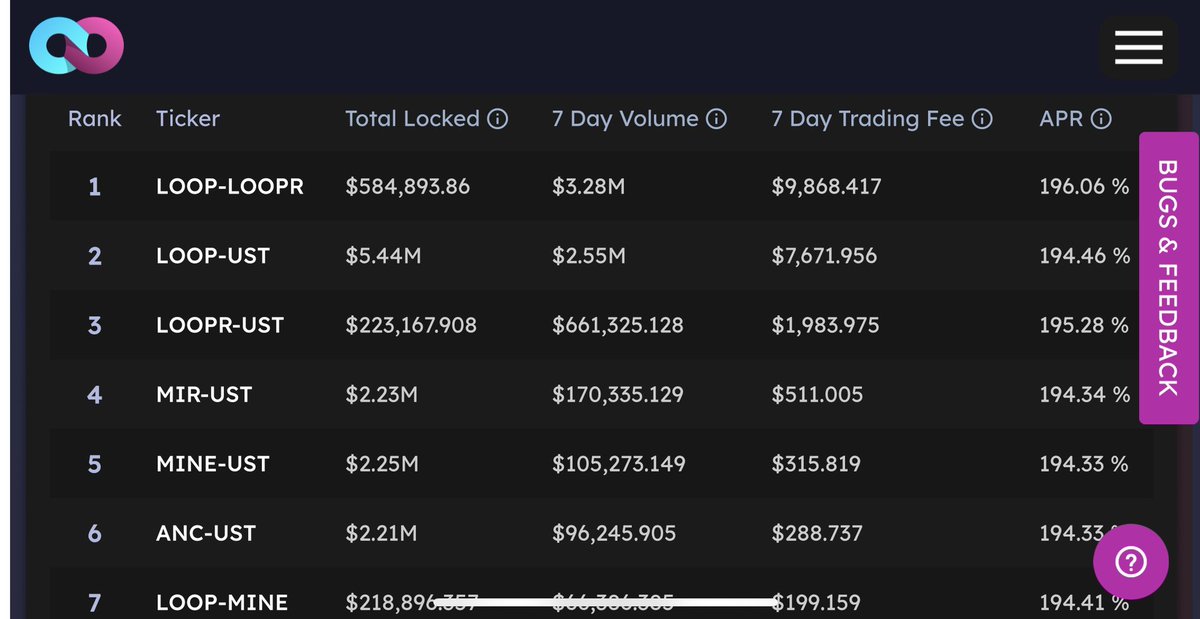This screenshot has width=1200, height=619.
Task: Select trading fee $511.005
Action: (817, 394)
